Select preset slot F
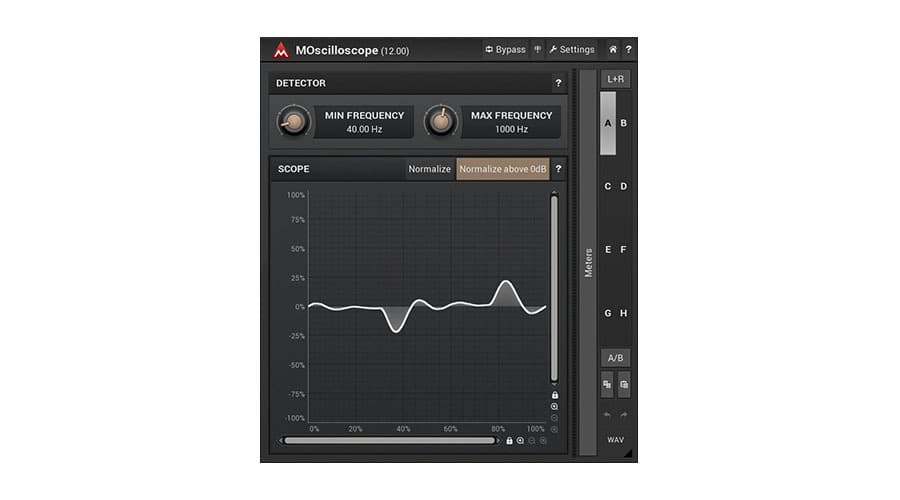This screenshot has height=500, width=900. coord(623,250)
